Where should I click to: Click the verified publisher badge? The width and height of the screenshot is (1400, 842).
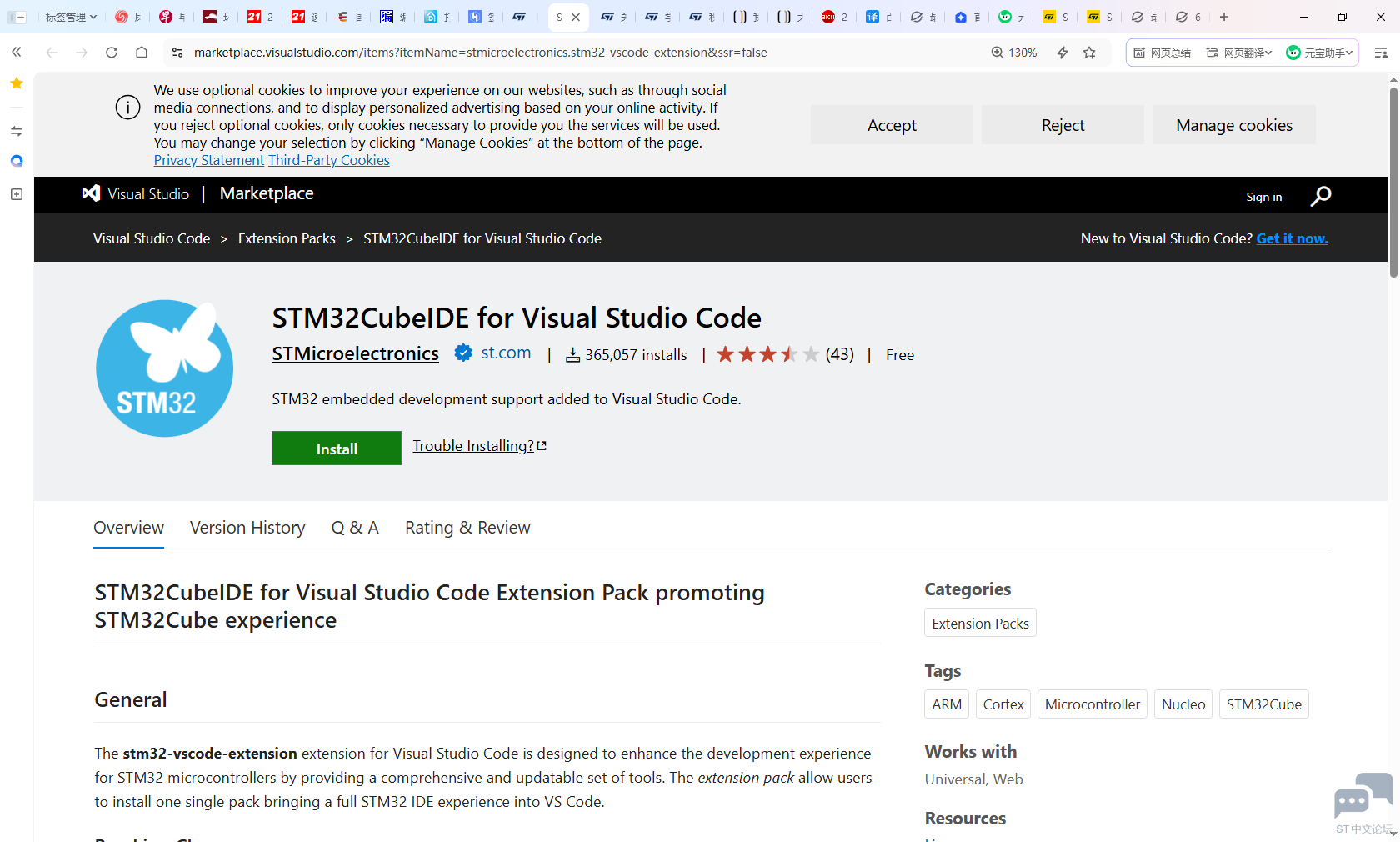[x=463, y=353]
